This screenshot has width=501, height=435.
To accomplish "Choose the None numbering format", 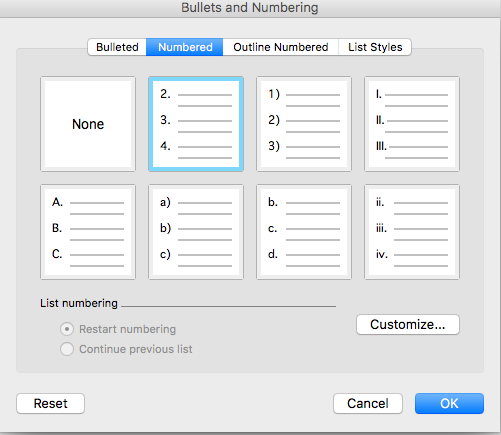I will [x=88, y=124].
